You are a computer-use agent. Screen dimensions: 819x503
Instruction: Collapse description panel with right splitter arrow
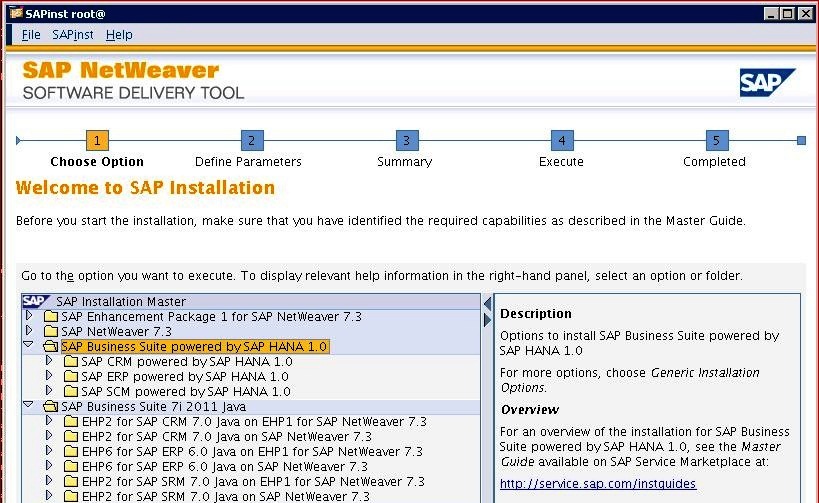[487, 320]
